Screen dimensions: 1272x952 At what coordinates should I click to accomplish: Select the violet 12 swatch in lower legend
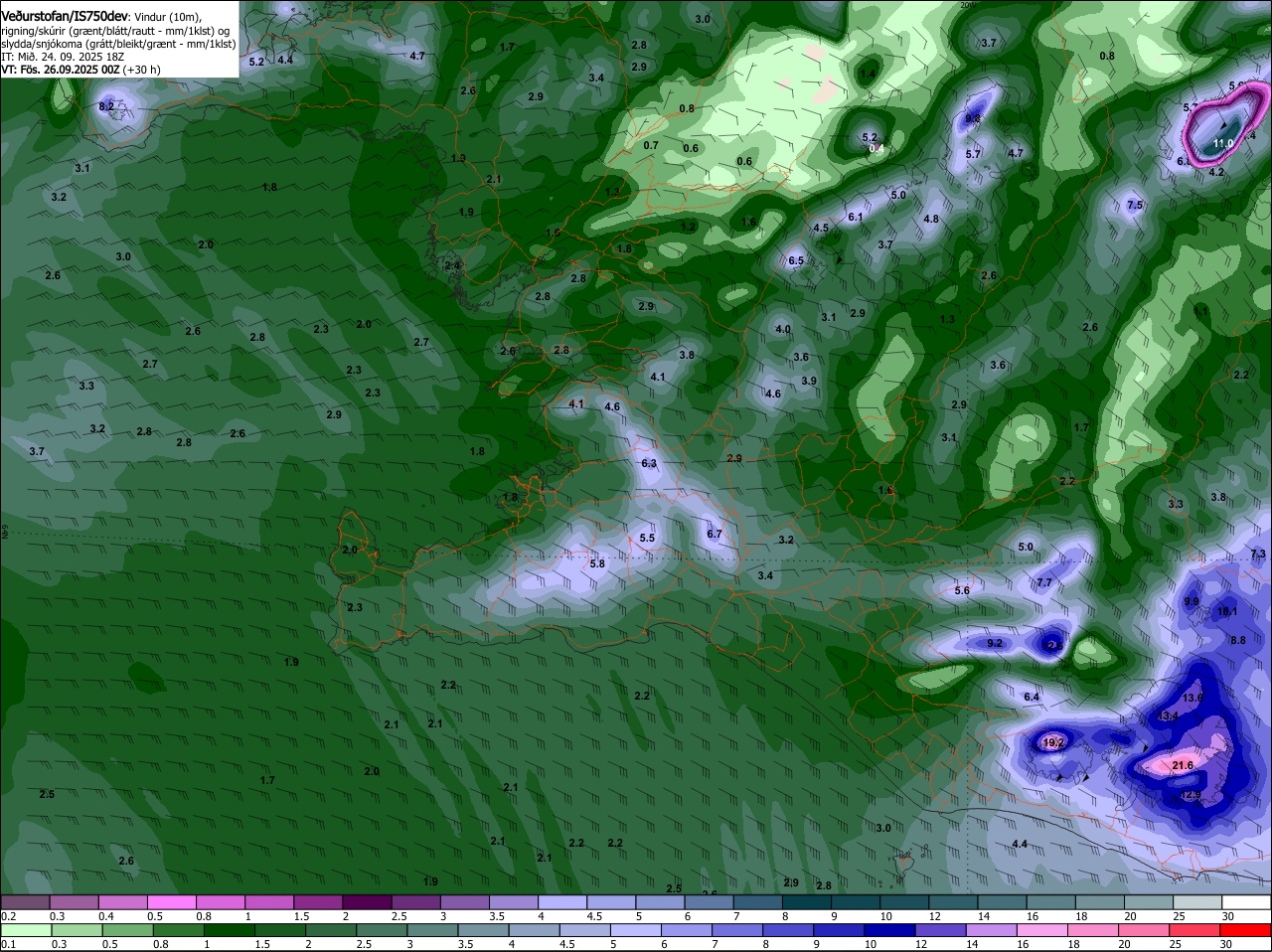[x=941, y=930]
